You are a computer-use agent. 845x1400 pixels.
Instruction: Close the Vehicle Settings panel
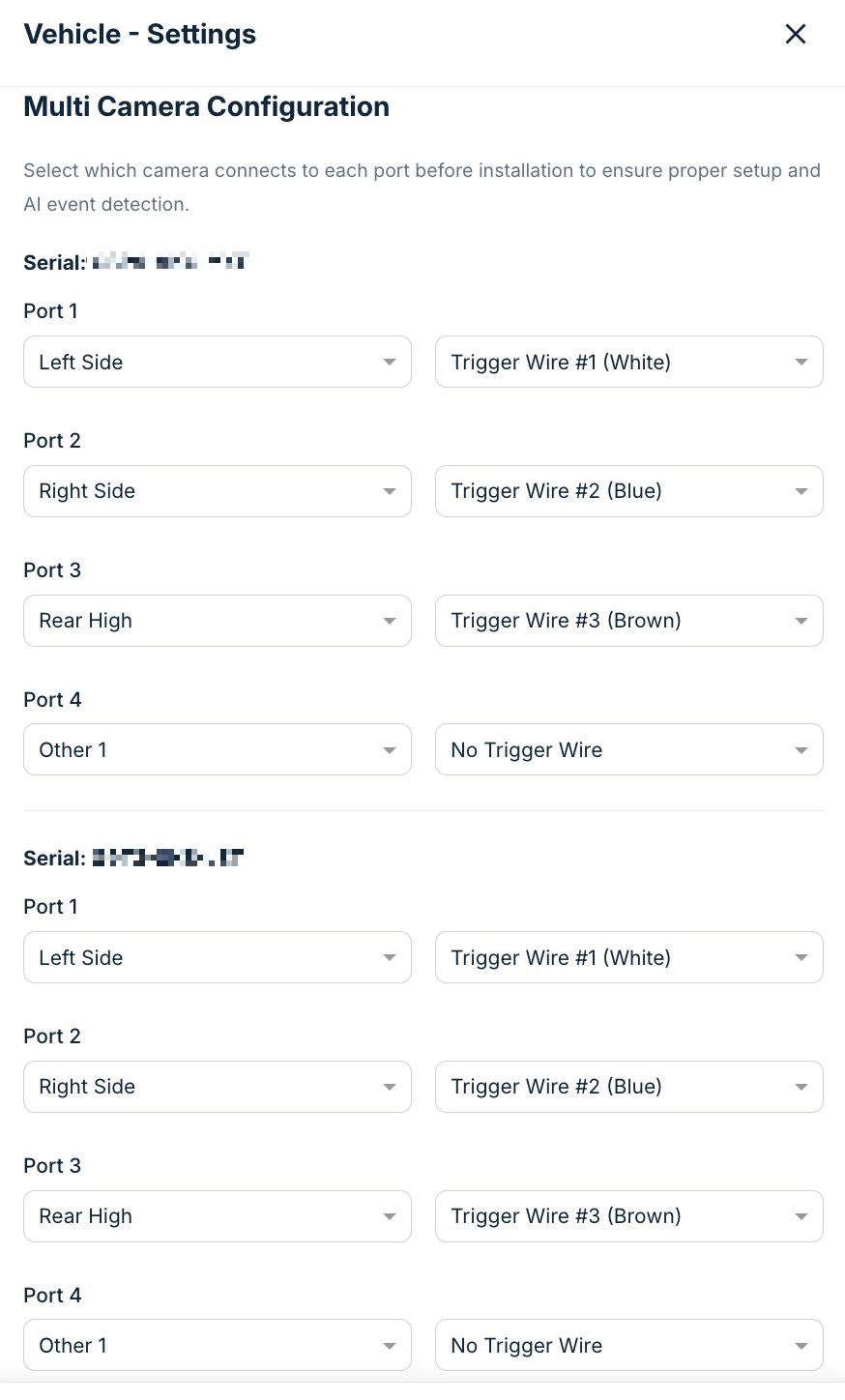(795, 35)
